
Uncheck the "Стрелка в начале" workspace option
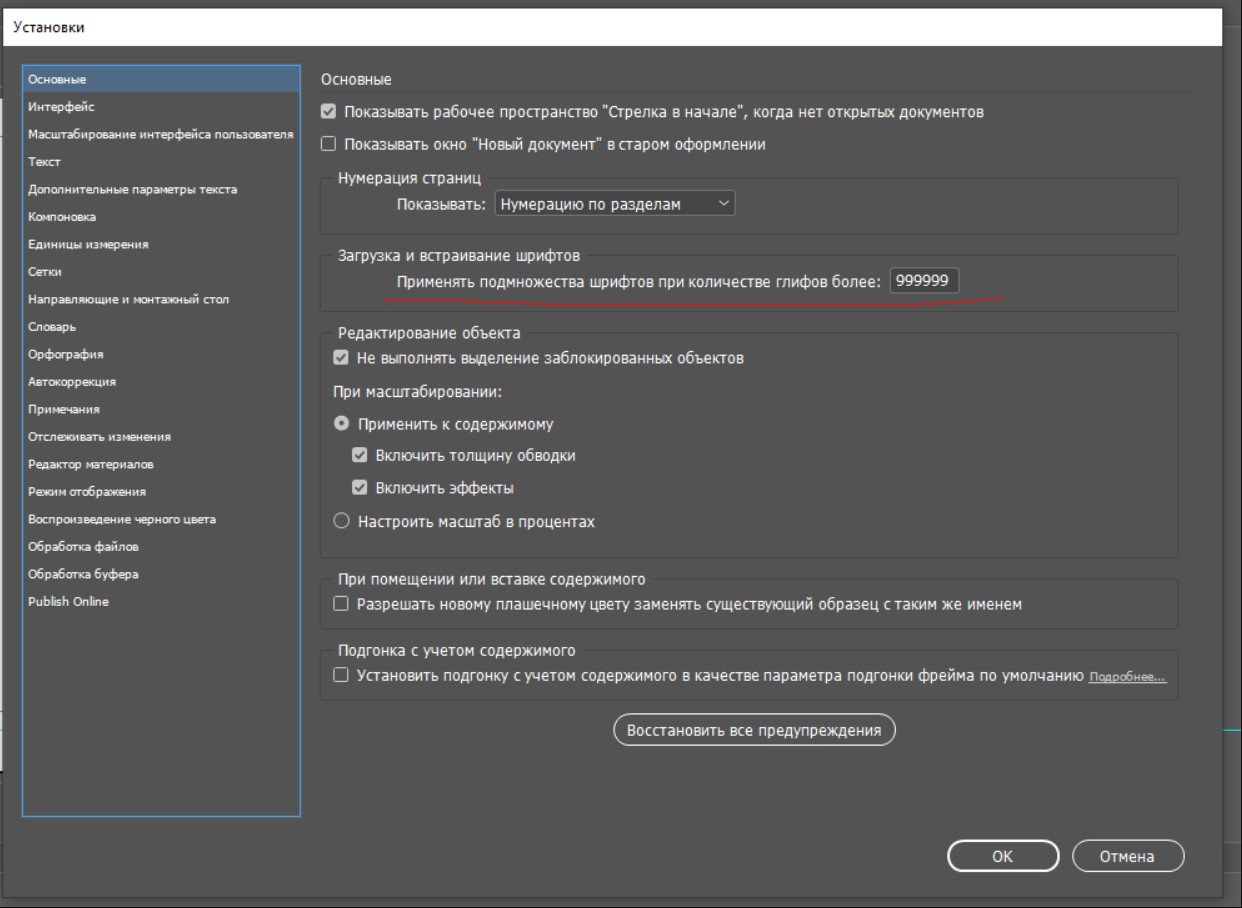click(328, 112)
